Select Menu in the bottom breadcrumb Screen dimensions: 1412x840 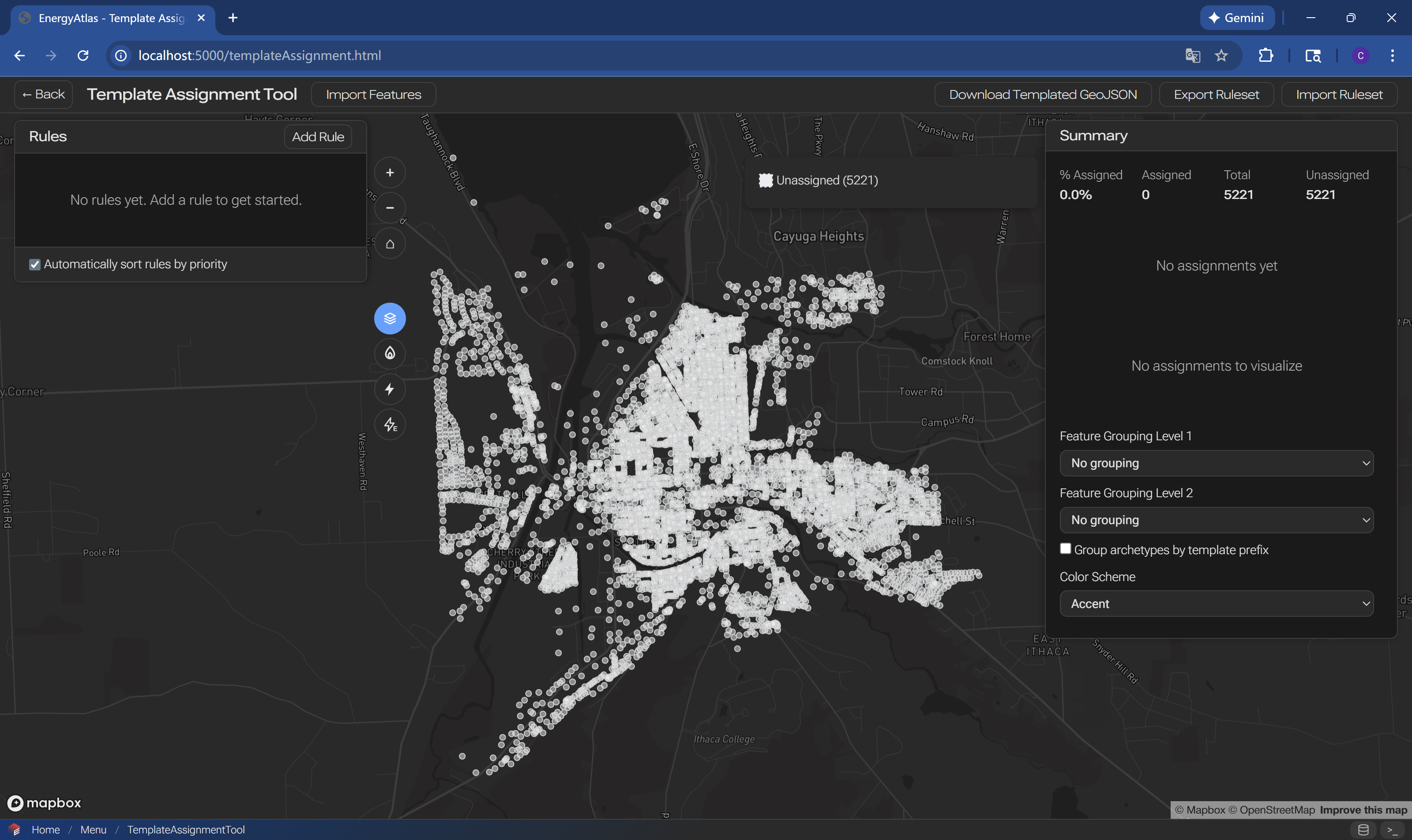93,829
